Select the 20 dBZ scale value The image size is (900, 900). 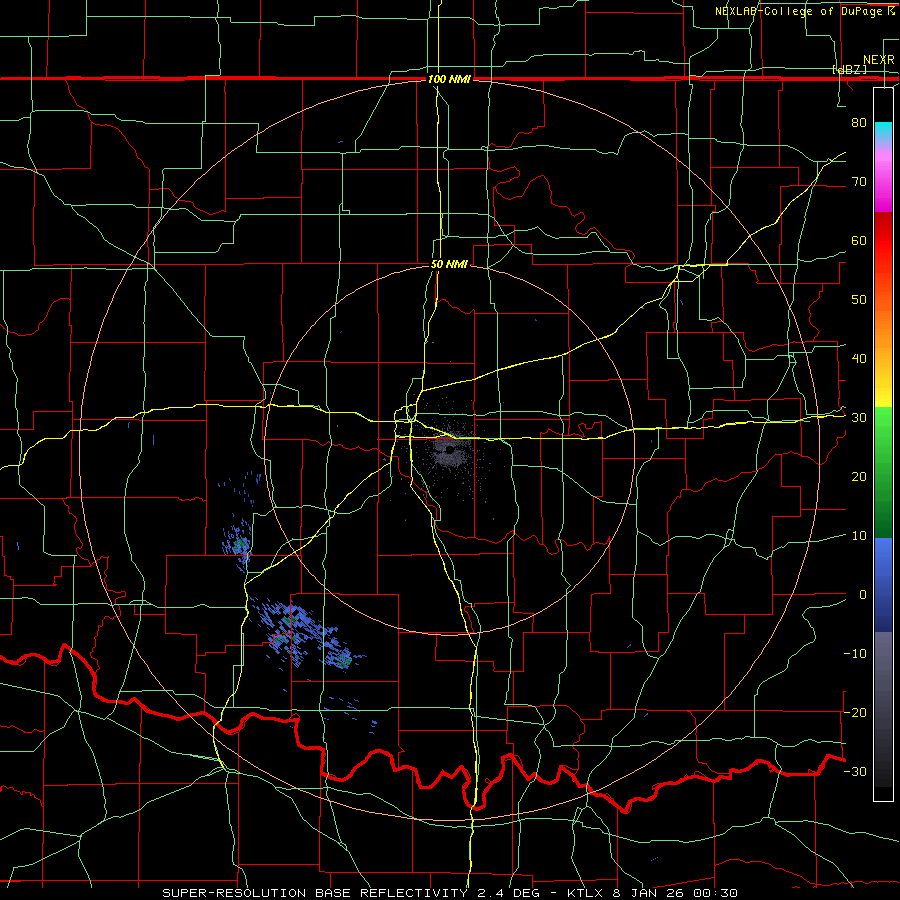pos(859,477)
